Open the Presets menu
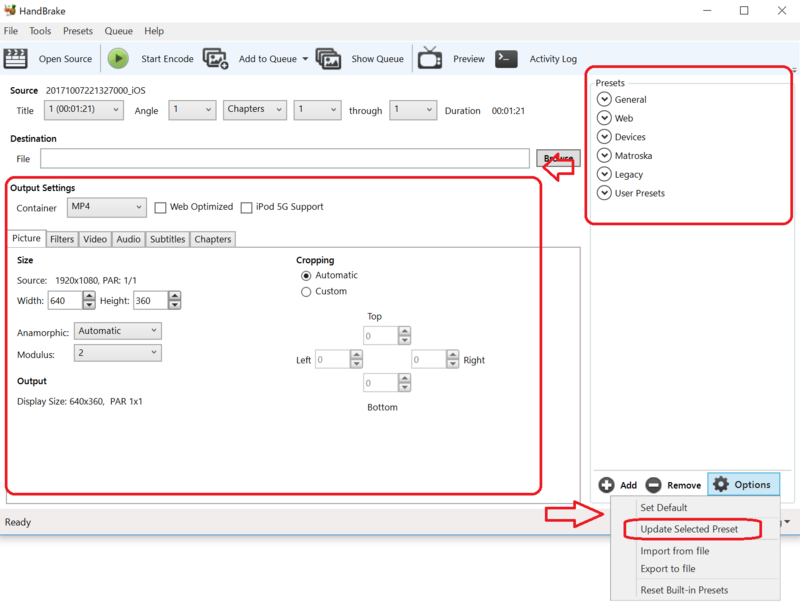800x610 pixels. click(78, 31)
